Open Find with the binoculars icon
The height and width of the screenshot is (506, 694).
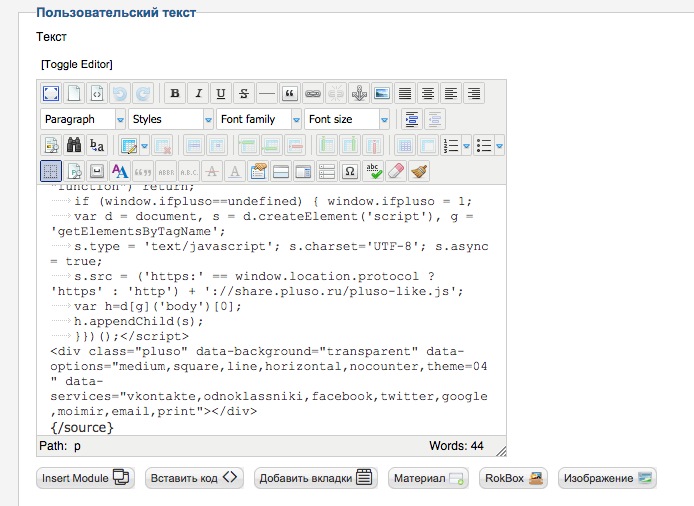coord(74,145)
